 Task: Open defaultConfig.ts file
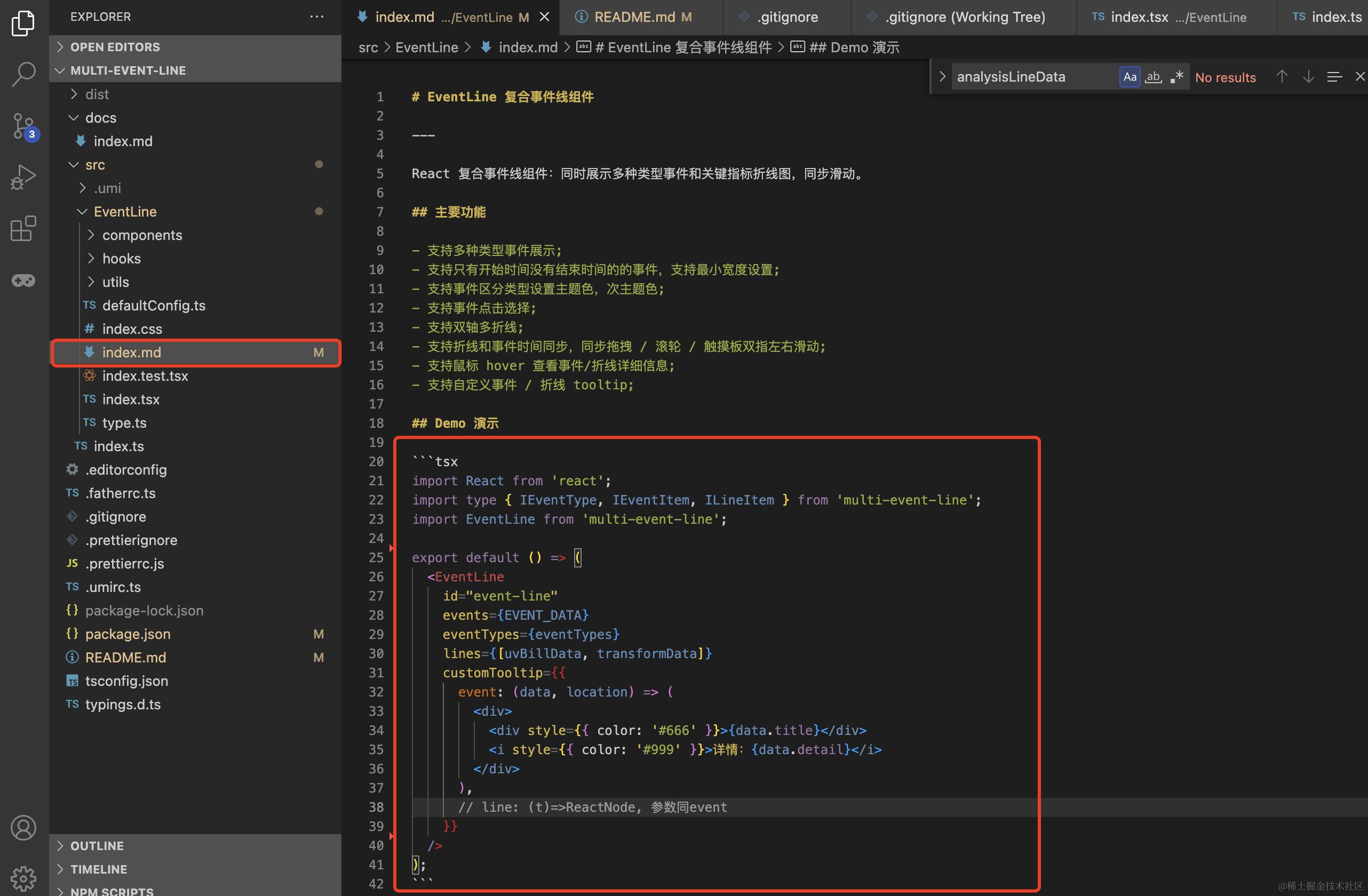click(x=195, y=305)
